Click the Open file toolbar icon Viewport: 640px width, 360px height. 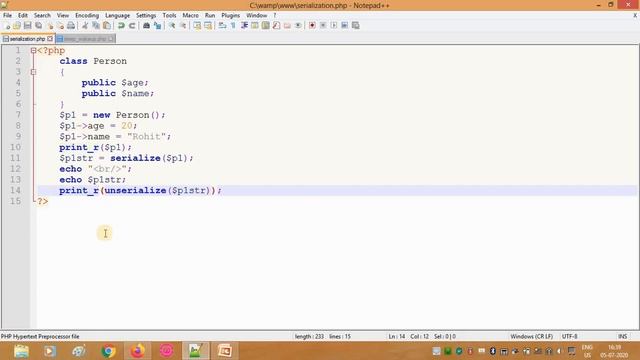point(17,26)
